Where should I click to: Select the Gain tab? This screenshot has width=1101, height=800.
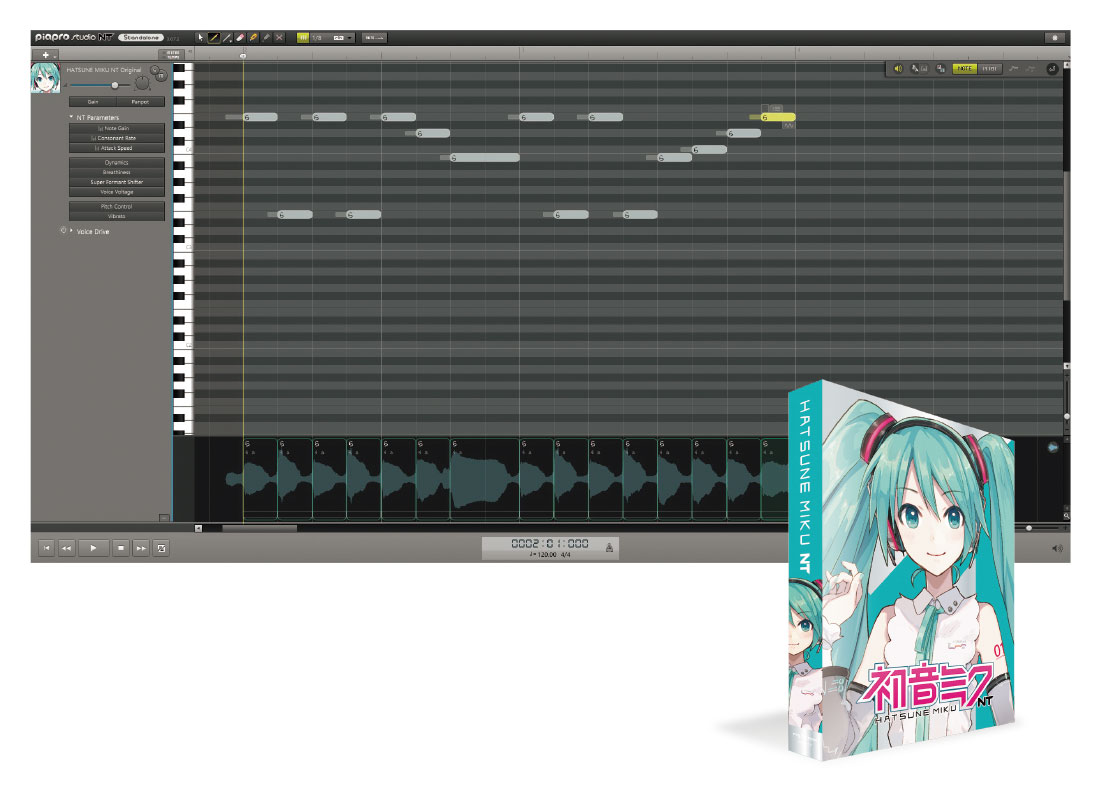[x=93, y=102]
